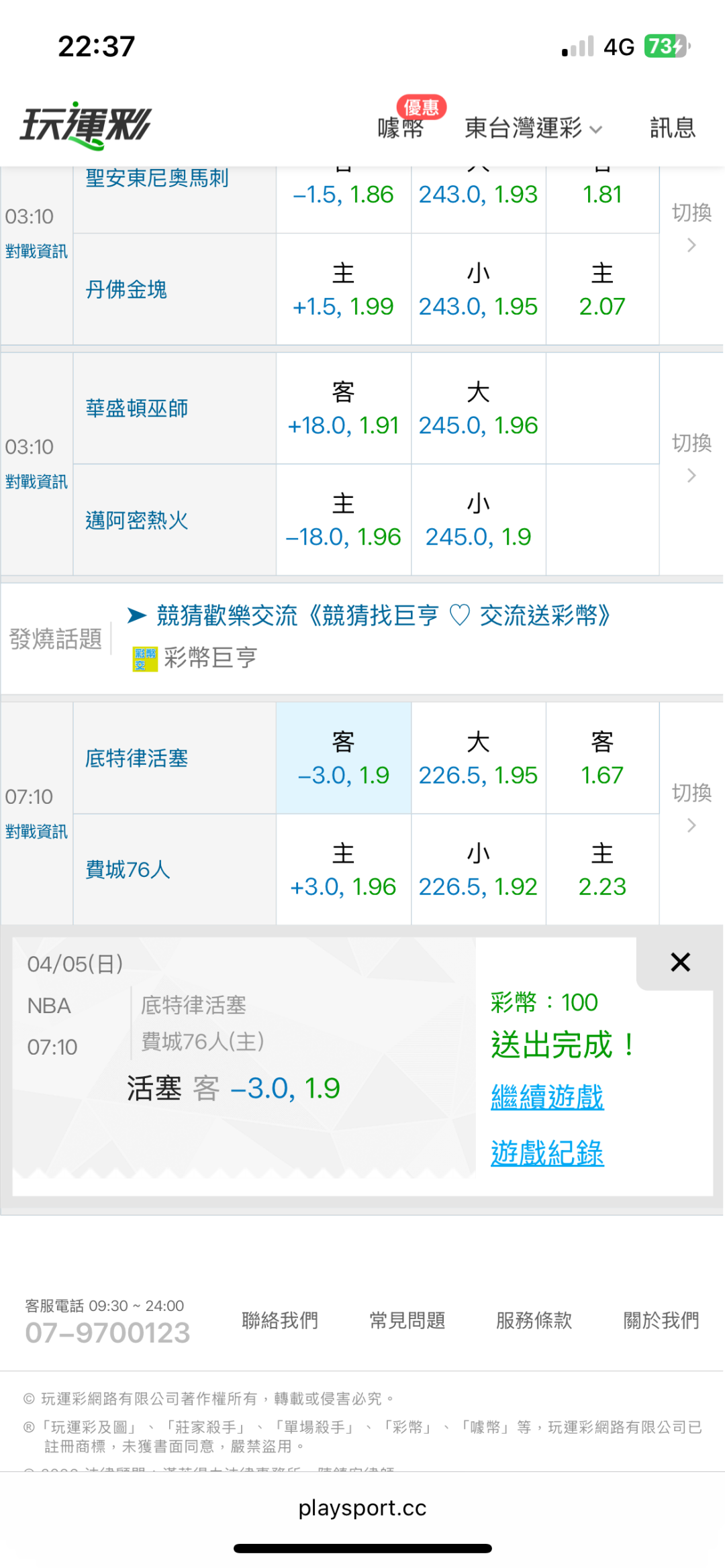Tap the 玩運彩 logo
This screenshot has width=725, height=1568.
(86, 125)
